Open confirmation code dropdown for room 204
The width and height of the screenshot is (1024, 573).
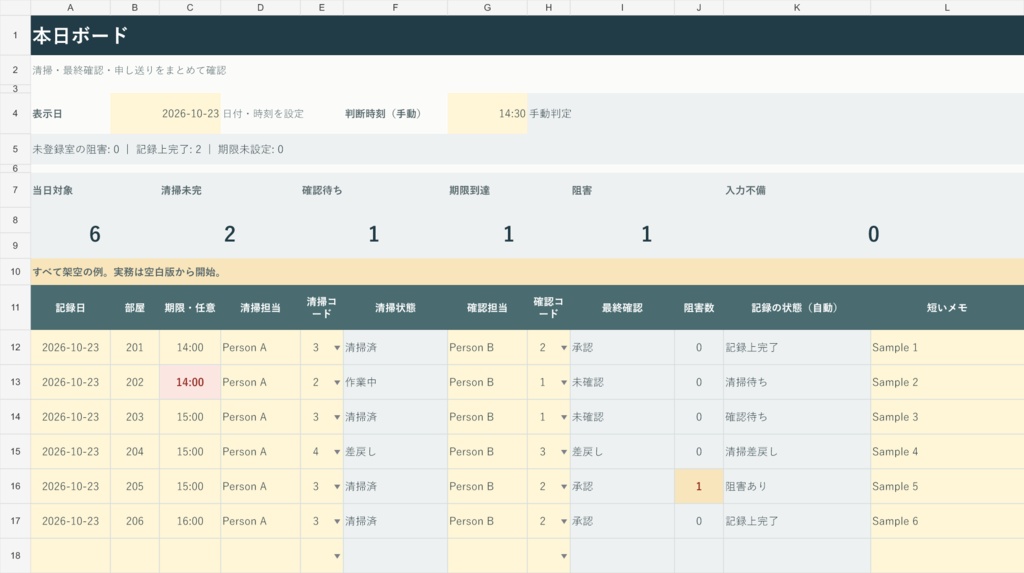[x=564, y=451]
